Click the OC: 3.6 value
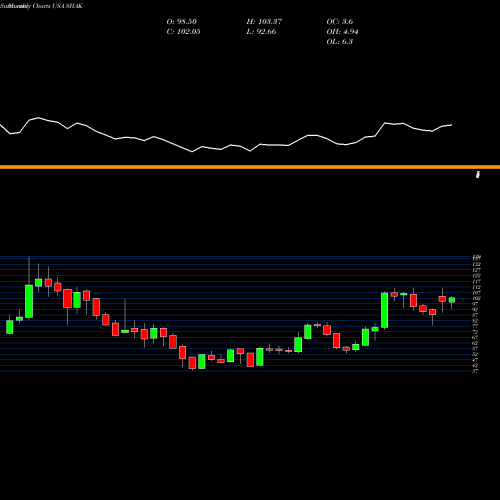500x500 pixels. pyautogui.click(x=340, y=22)
